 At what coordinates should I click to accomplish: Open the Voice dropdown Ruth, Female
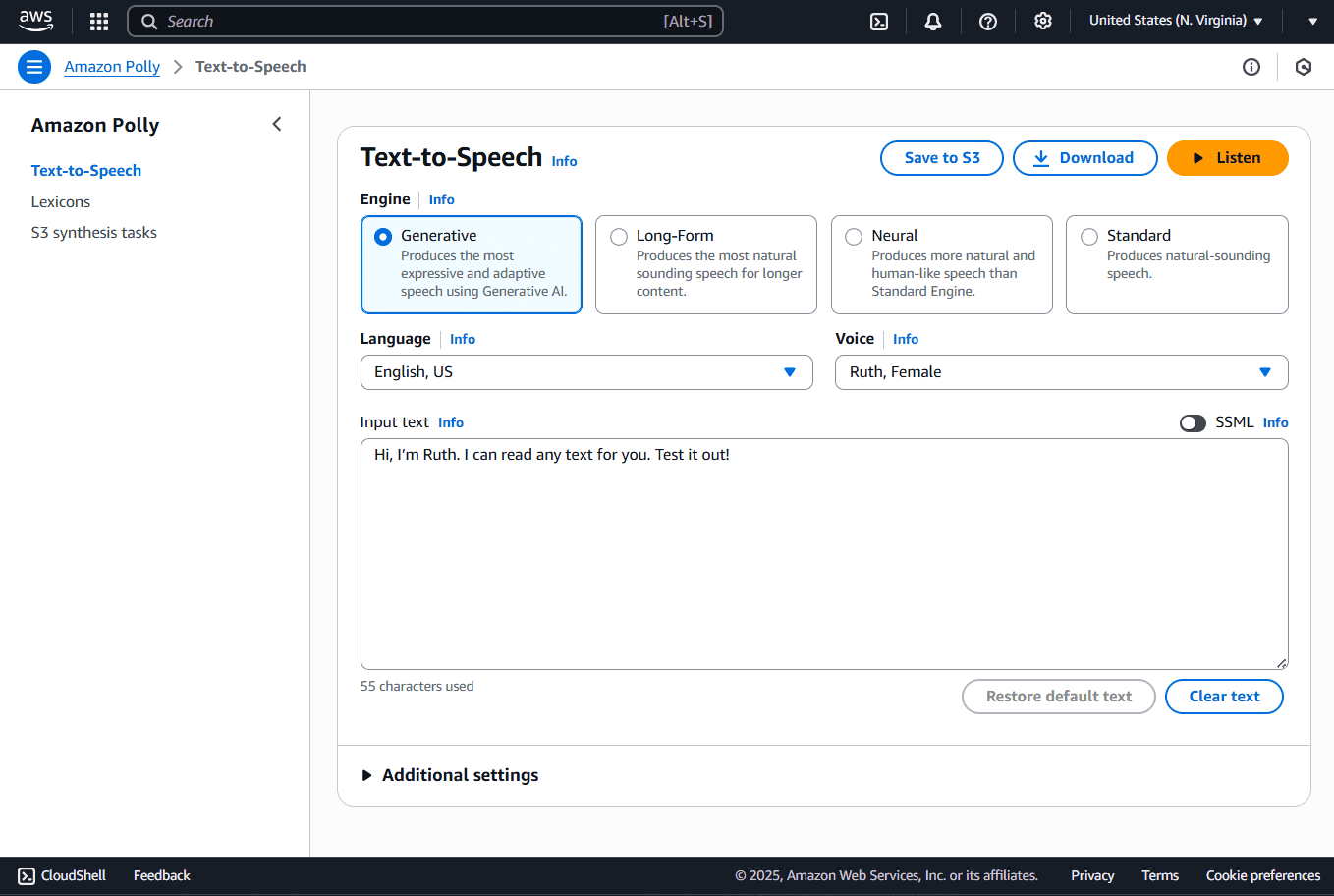click(x=1062, y=372)
